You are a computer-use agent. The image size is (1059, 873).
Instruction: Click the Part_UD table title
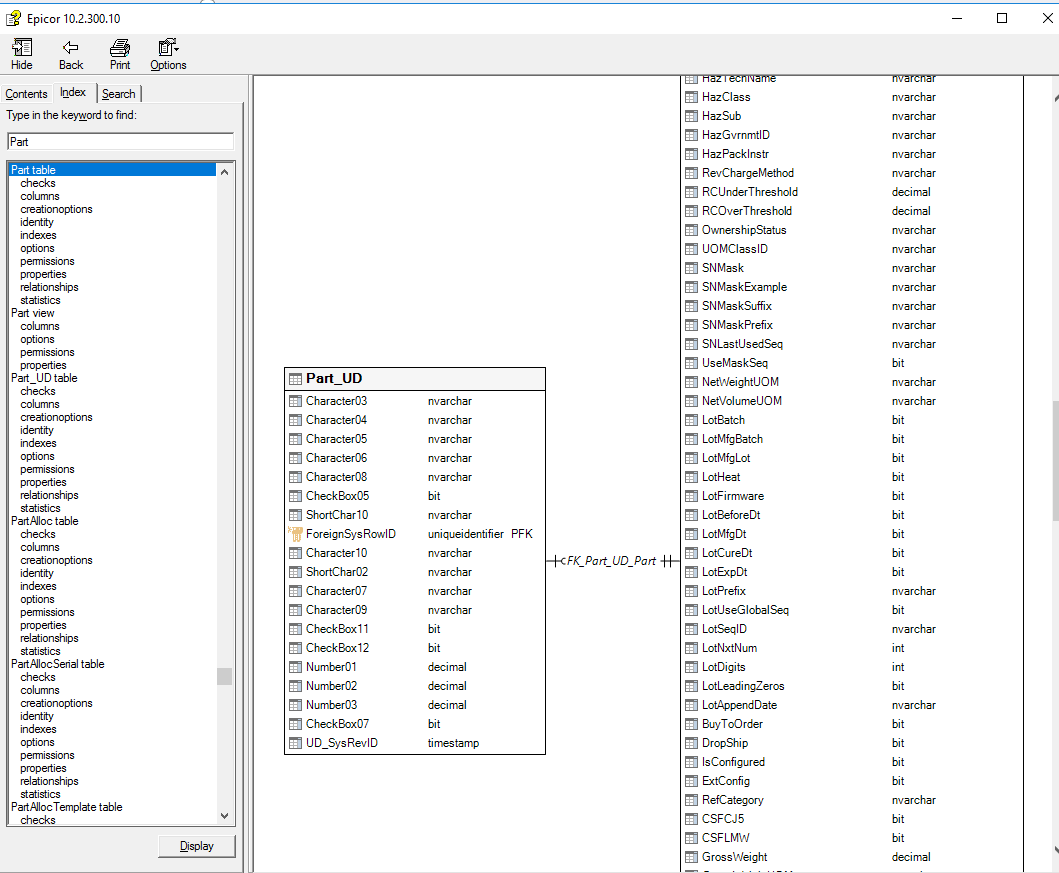[334, 379]
